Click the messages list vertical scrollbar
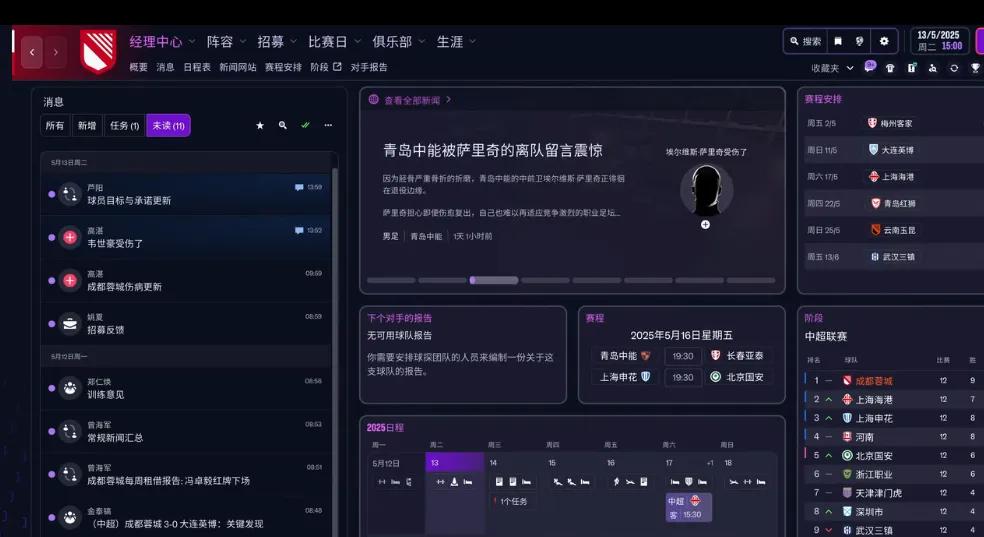The image size is (984, 537). coord(334,351)
